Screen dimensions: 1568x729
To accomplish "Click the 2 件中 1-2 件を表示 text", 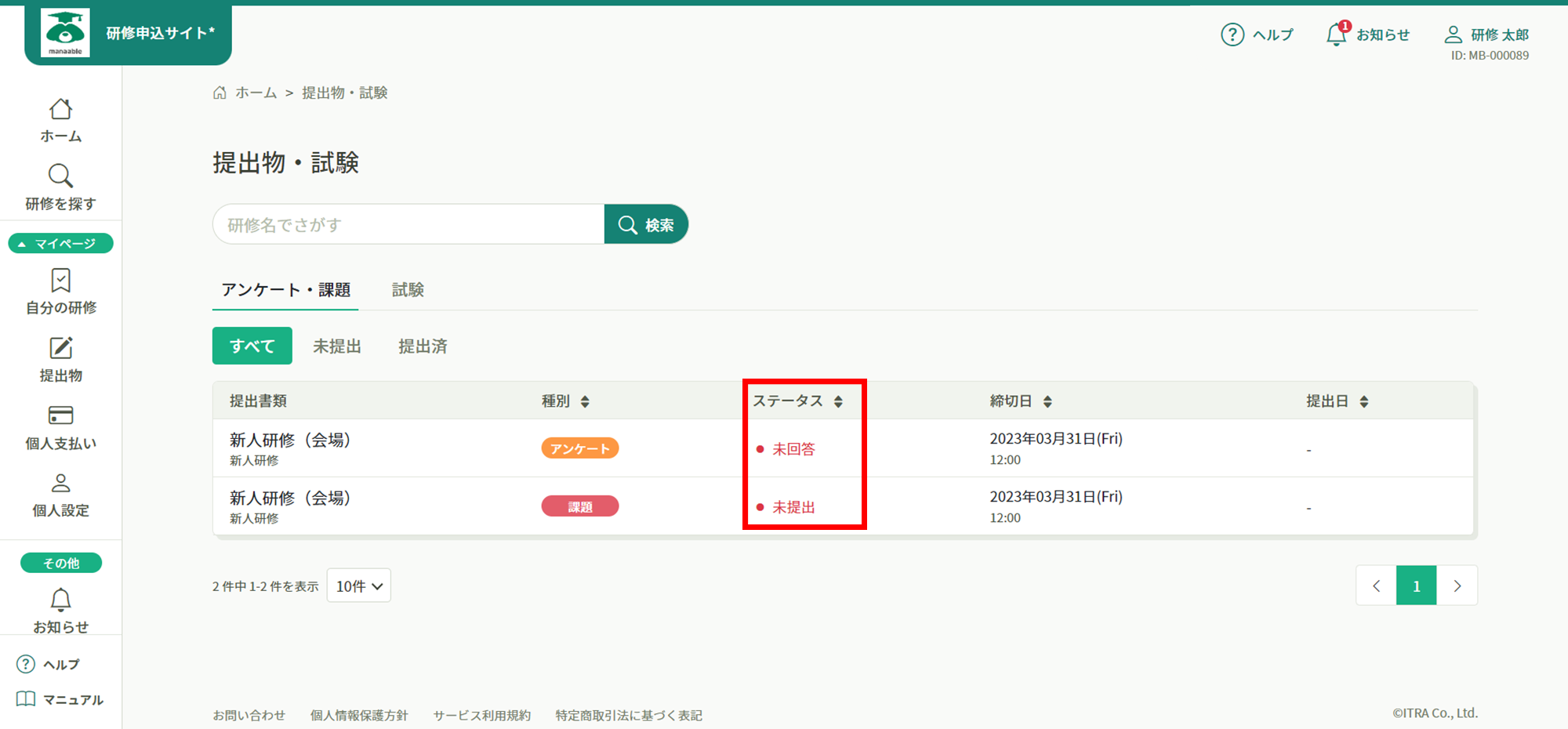I will pos(265,586).
